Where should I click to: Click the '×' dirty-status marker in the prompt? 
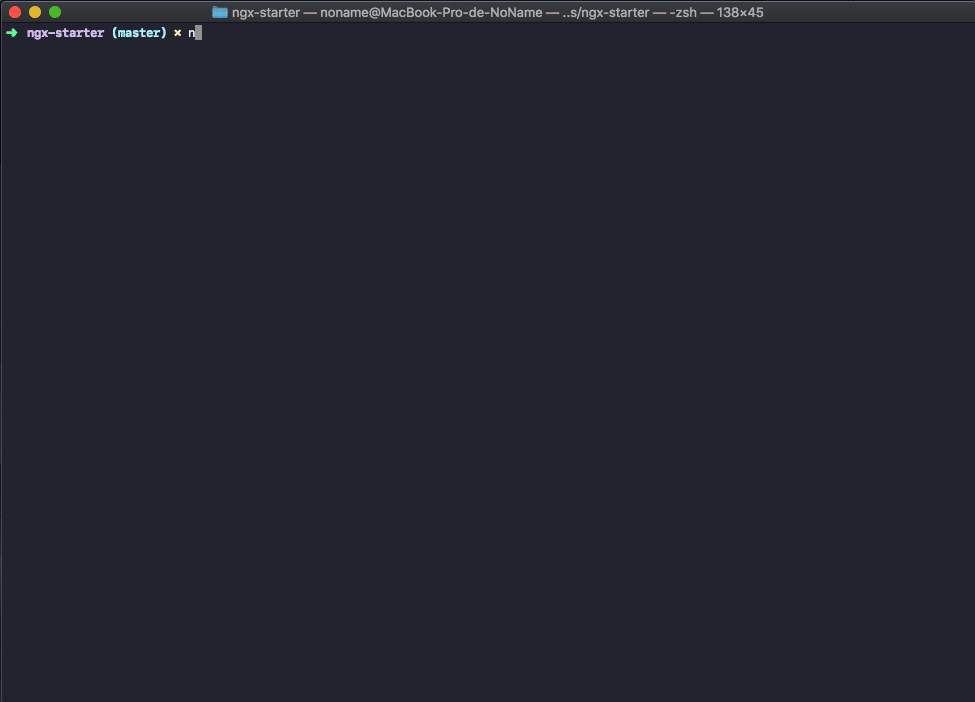(177, 33)
